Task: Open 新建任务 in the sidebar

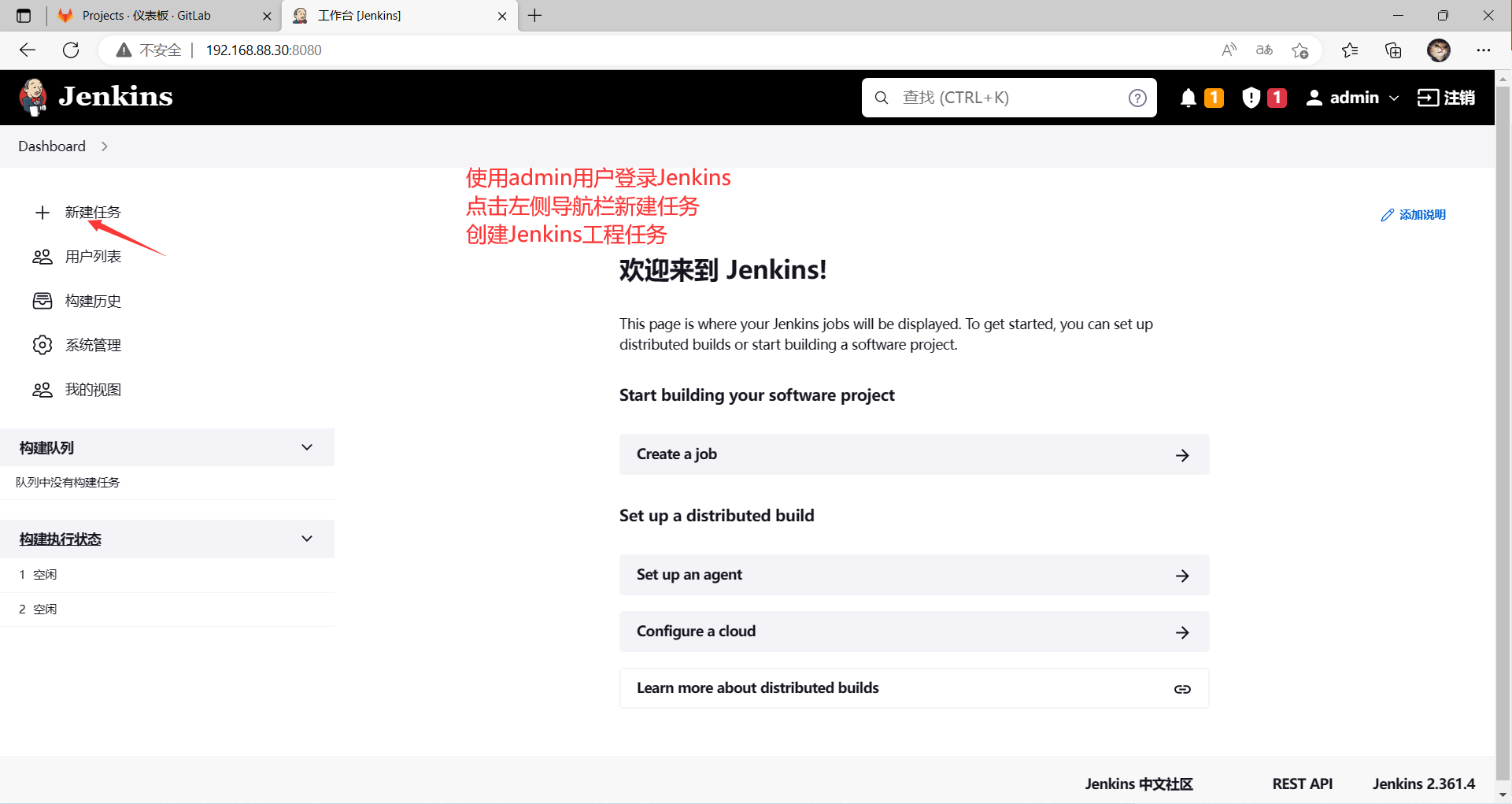Action: tap(93, 213)
